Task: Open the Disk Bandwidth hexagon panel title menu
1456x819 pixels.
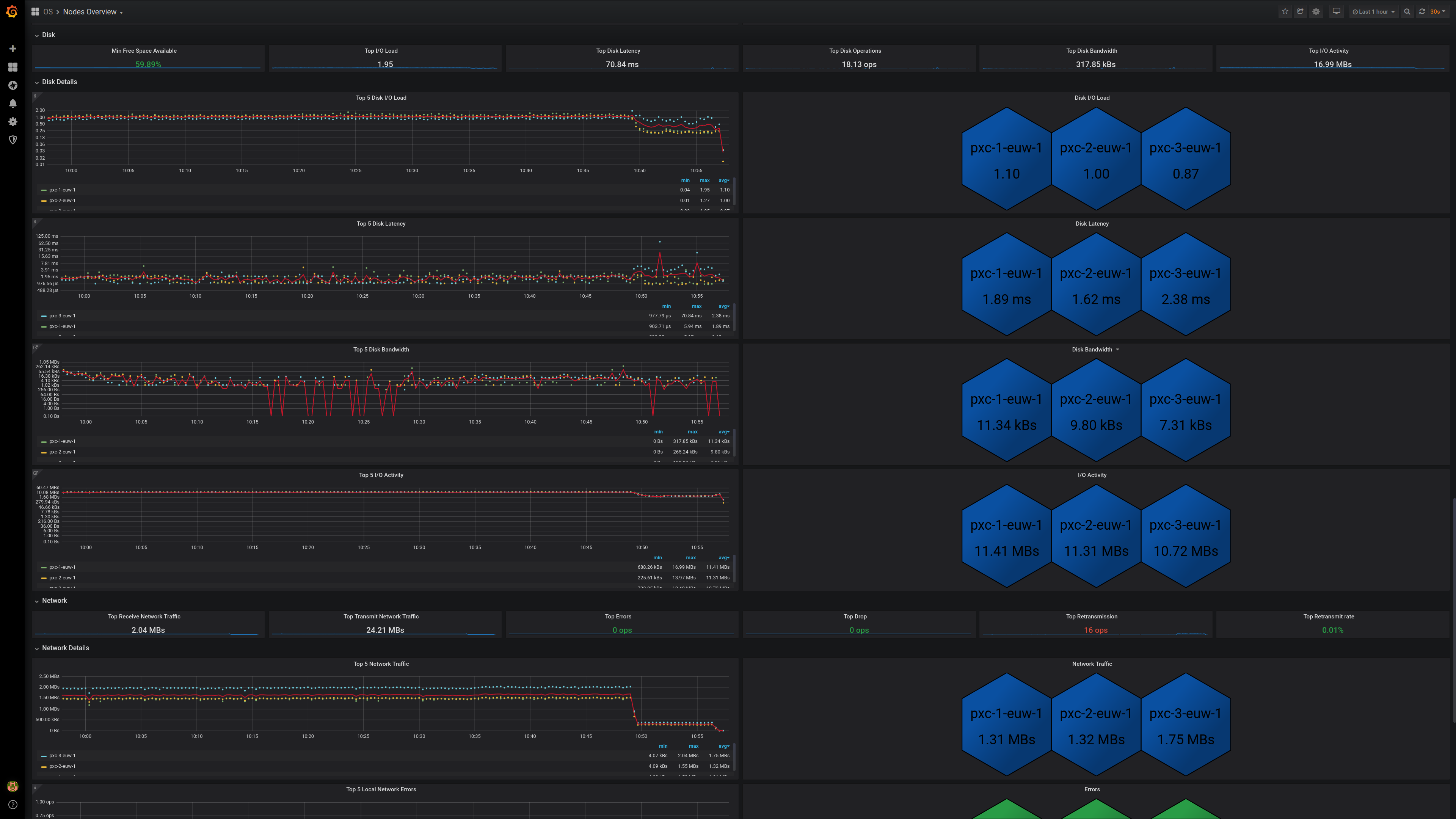Action: pos(1095,349)
